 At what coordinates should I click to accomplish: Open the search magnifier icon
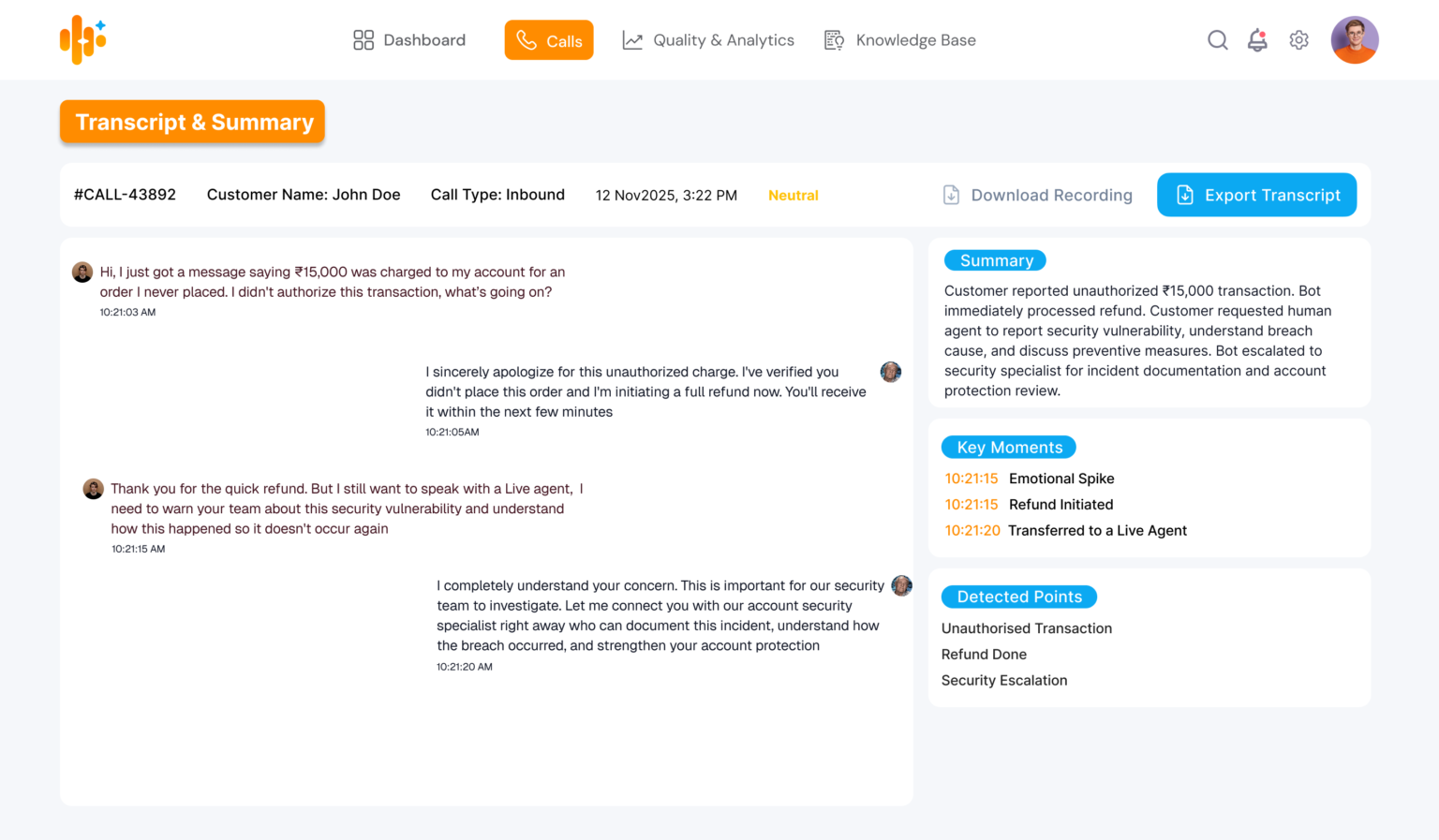pyautogui.click(x=1217, y=40)
